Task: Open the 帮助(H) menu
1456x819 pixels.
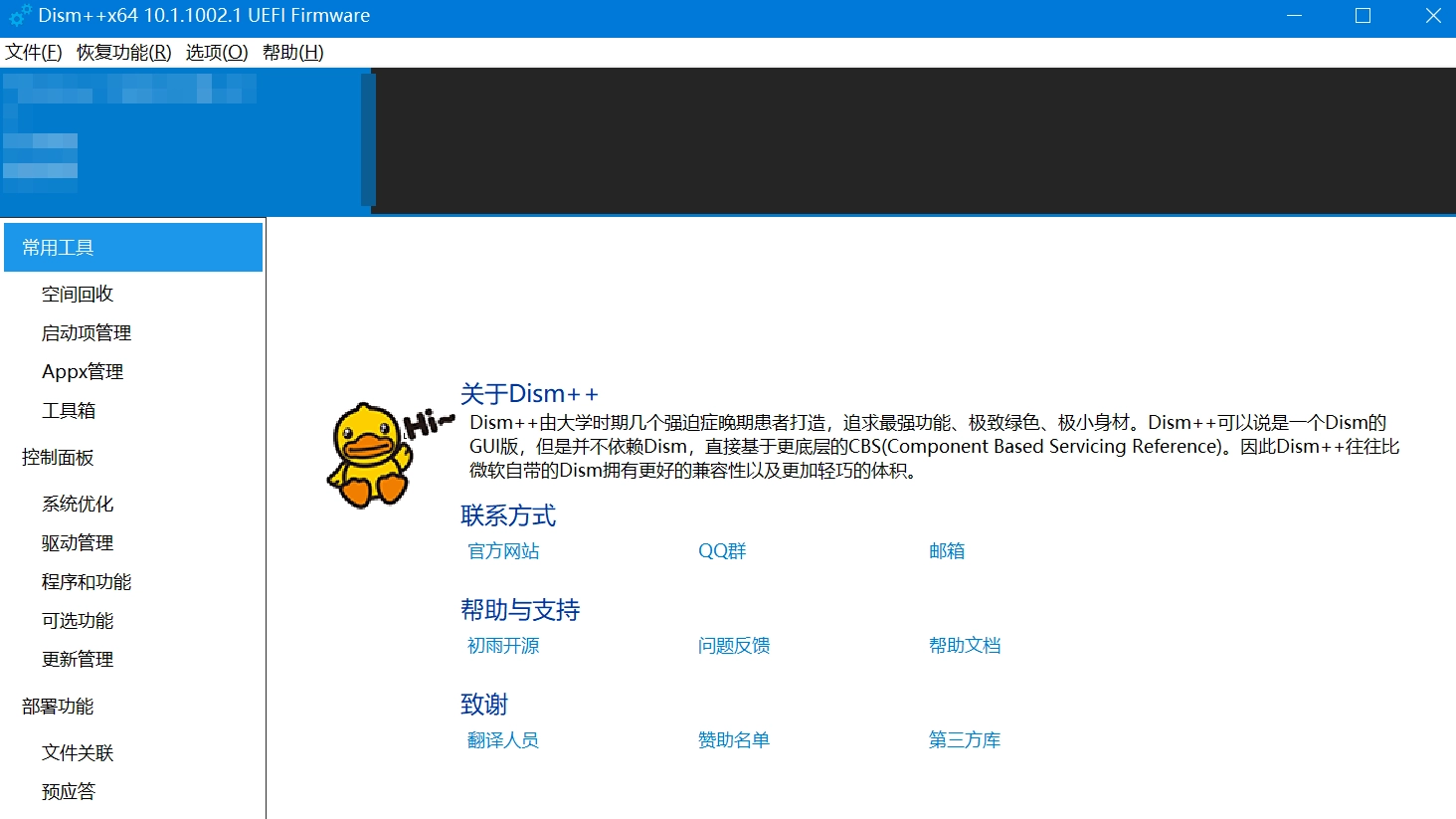Action: click(293, 53)
